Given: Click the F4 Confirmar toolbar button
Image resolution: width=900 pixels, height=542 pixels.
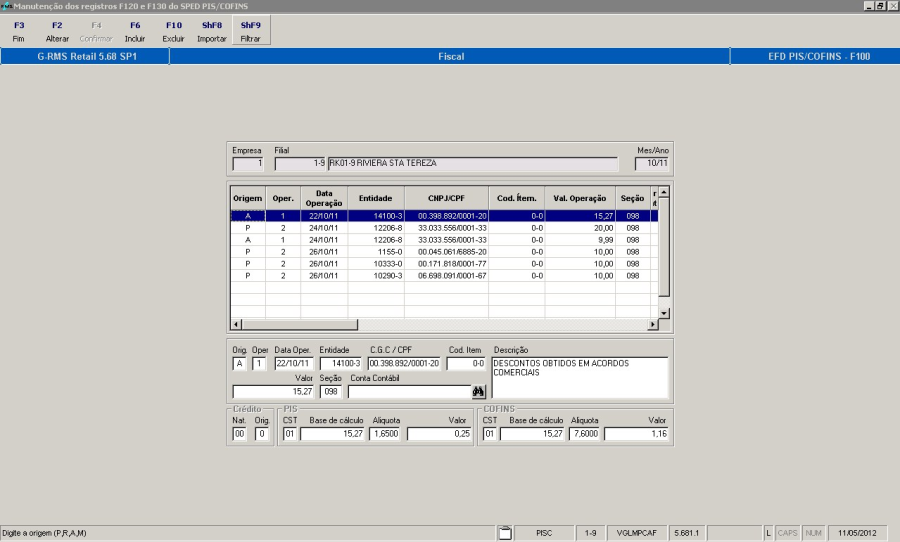Looking at the screenshot, I should click(x=96, y=32).
